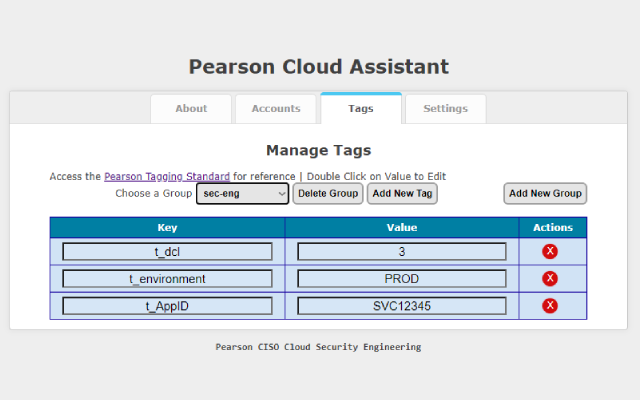Click the Choose a Group label
The width and height of the screenshot is (640, 400).
coord(153,193)
